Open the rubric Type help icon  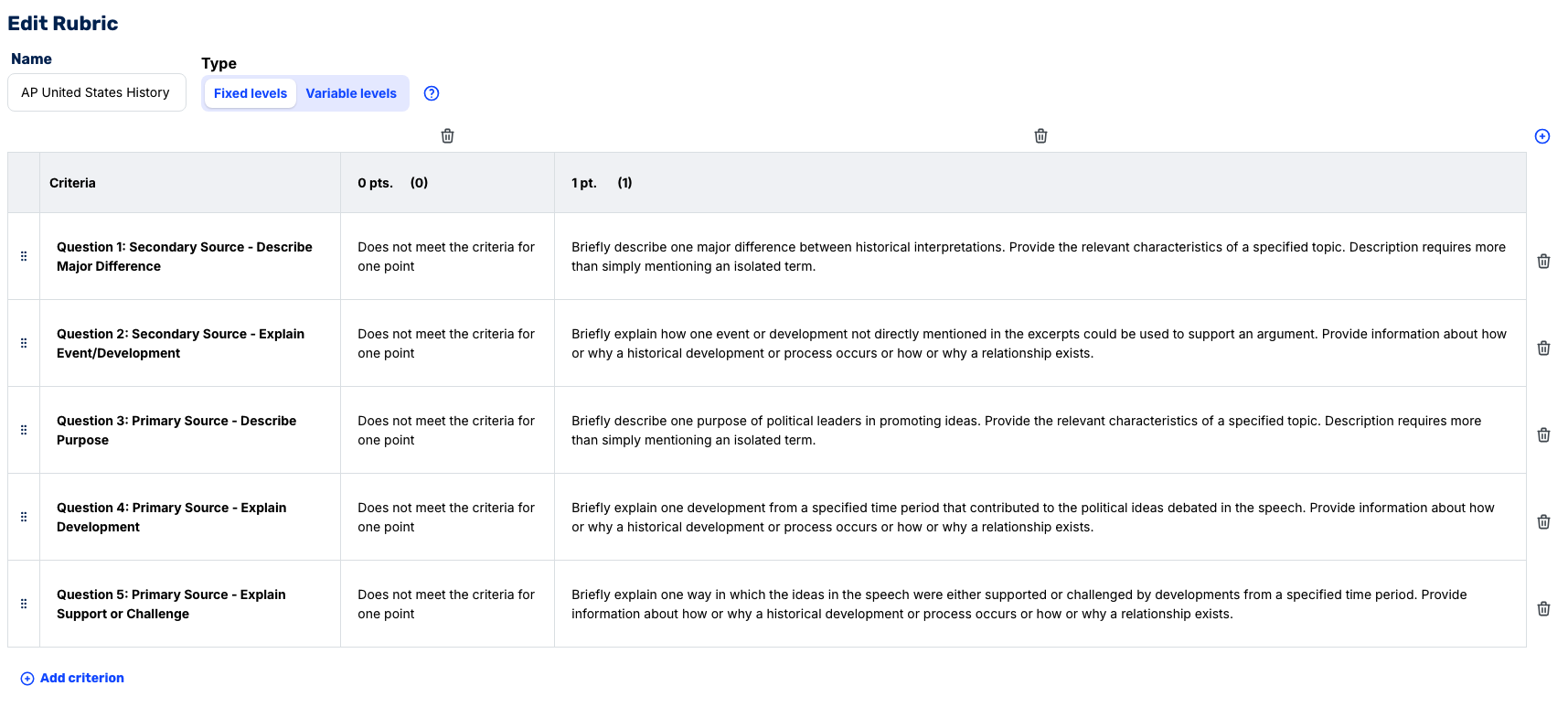click(432, 93)
